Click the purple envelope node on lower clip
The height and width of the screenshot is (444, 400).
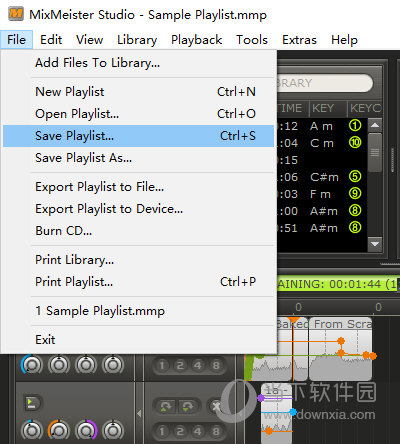(x=261, y=398)
